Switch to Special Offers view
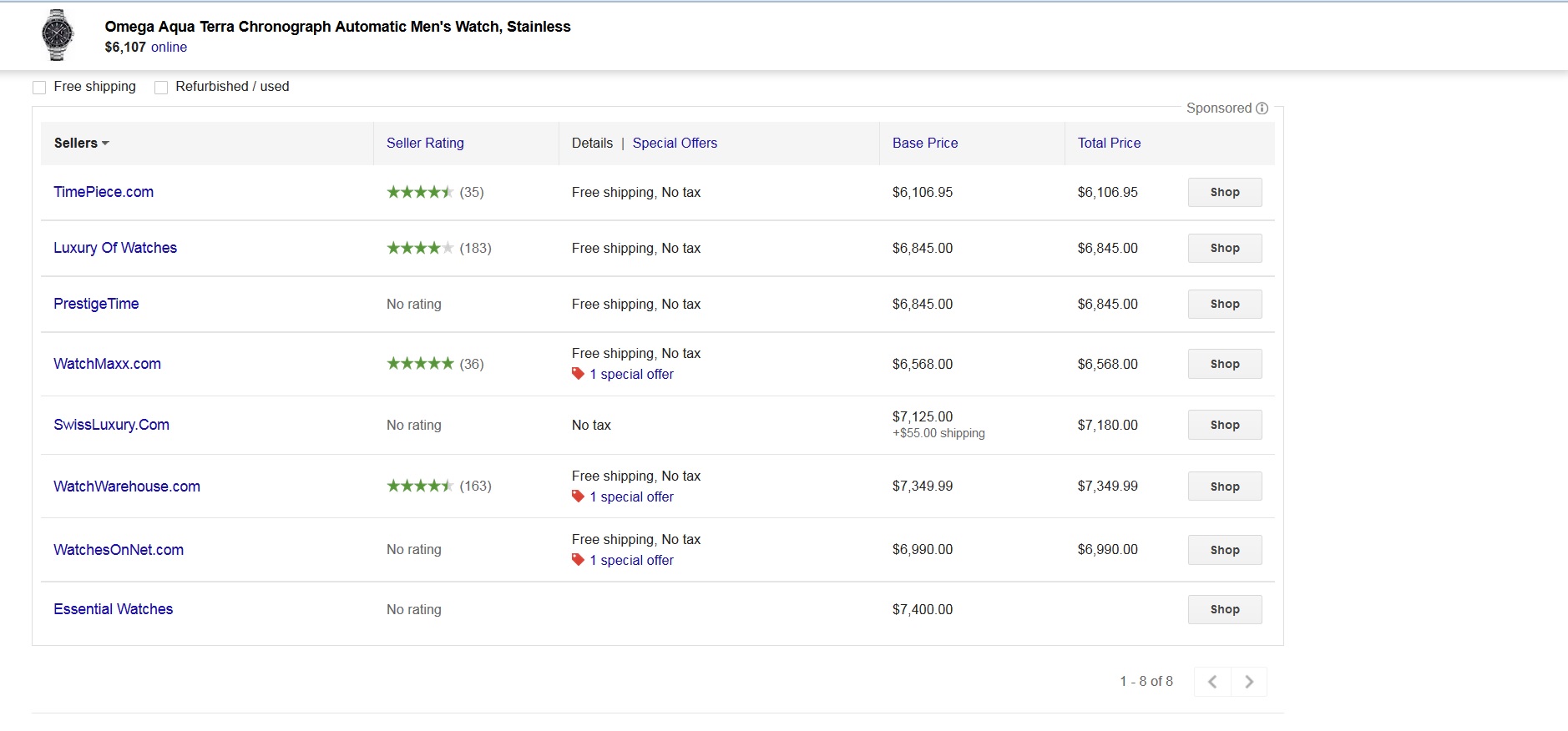Image resolution: width=1568 pixels, height=731 pixels. click(x=675, y=144)
